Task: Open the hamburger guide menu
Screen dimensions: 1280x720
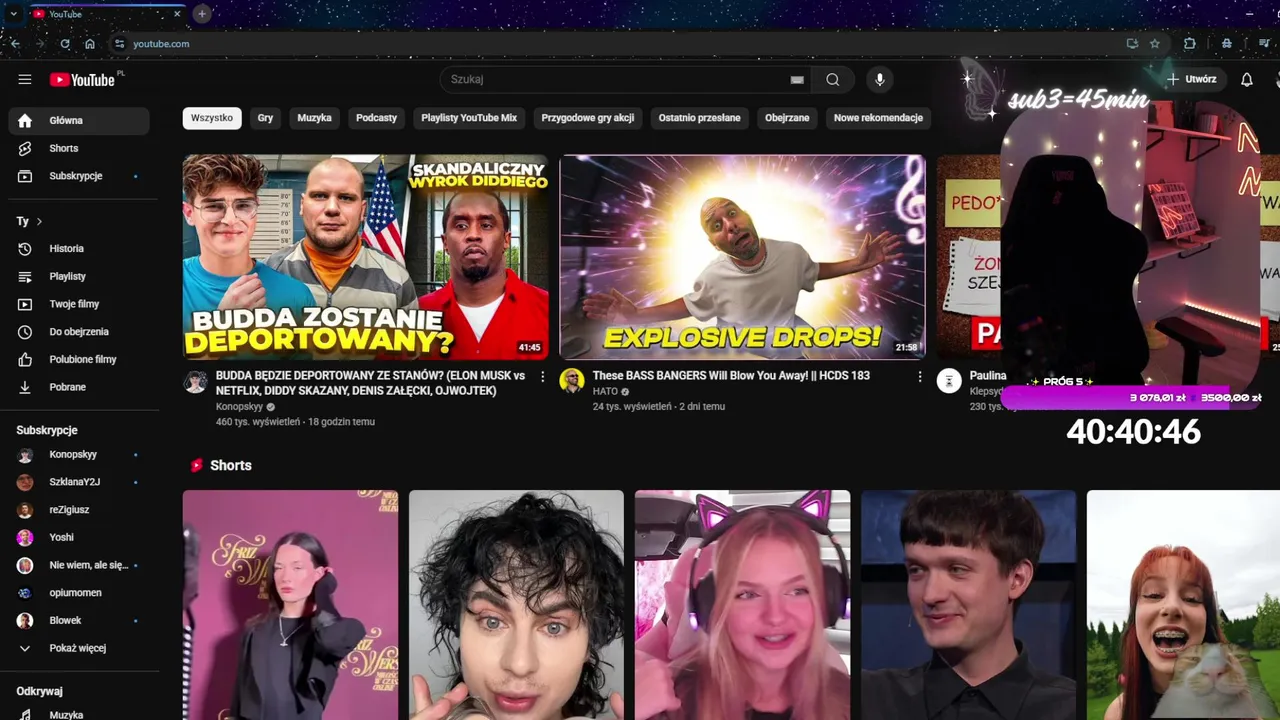Action: click(25, 80)
